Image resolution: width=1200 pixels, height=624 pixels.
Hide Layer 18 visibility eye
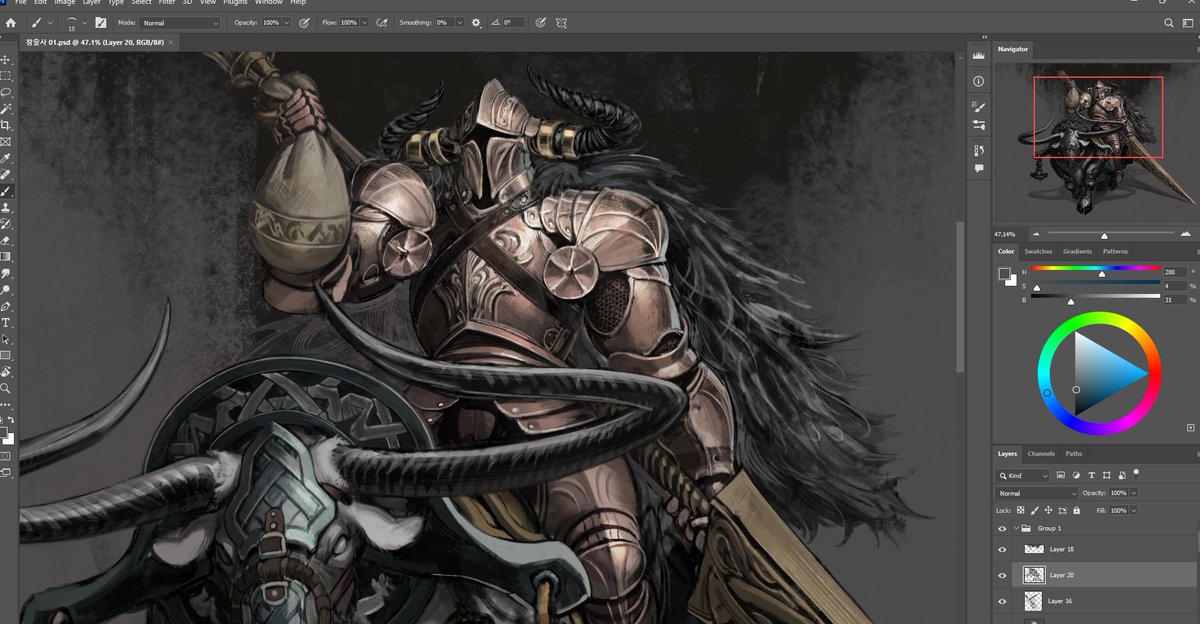pos(1003,549)
